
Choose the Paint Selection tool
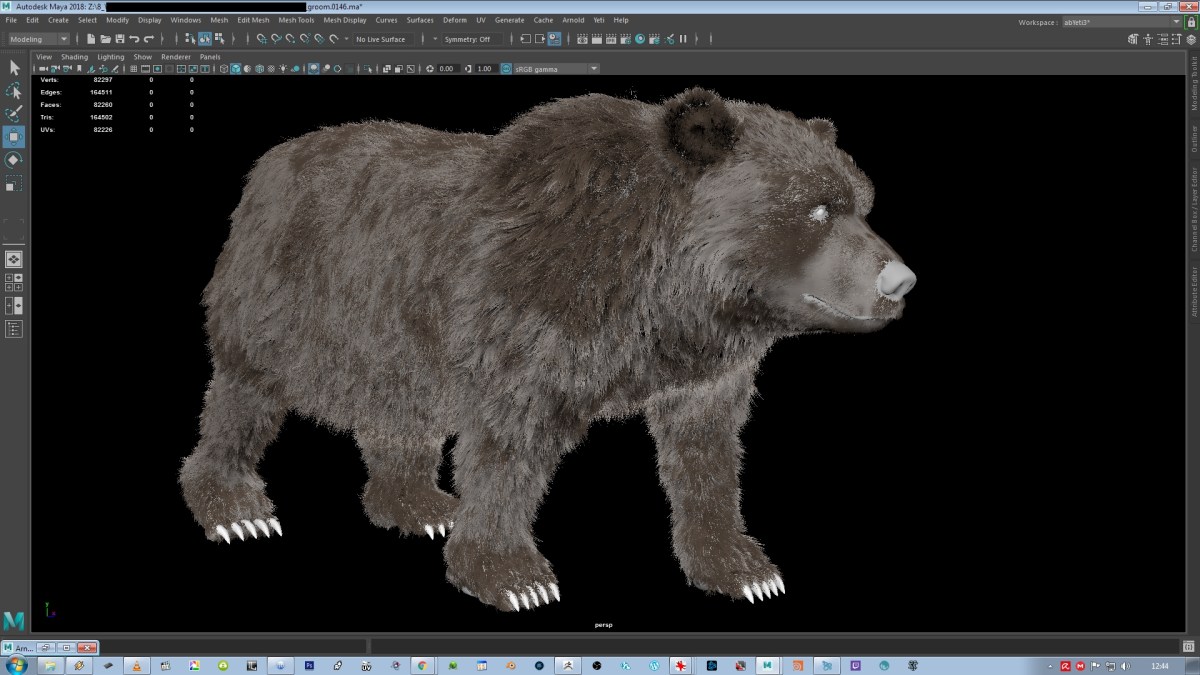tap(14, 114)
